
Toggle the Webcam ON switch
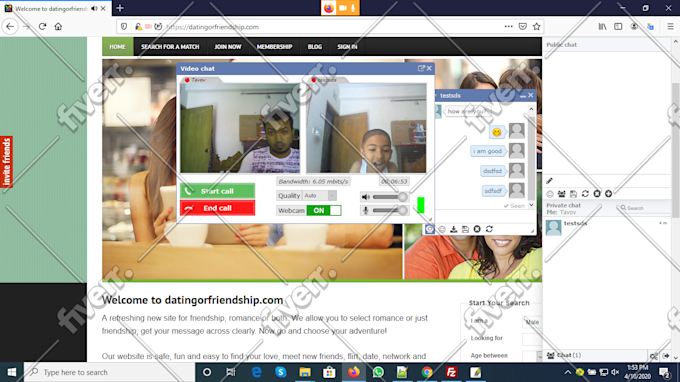[324, 210]
